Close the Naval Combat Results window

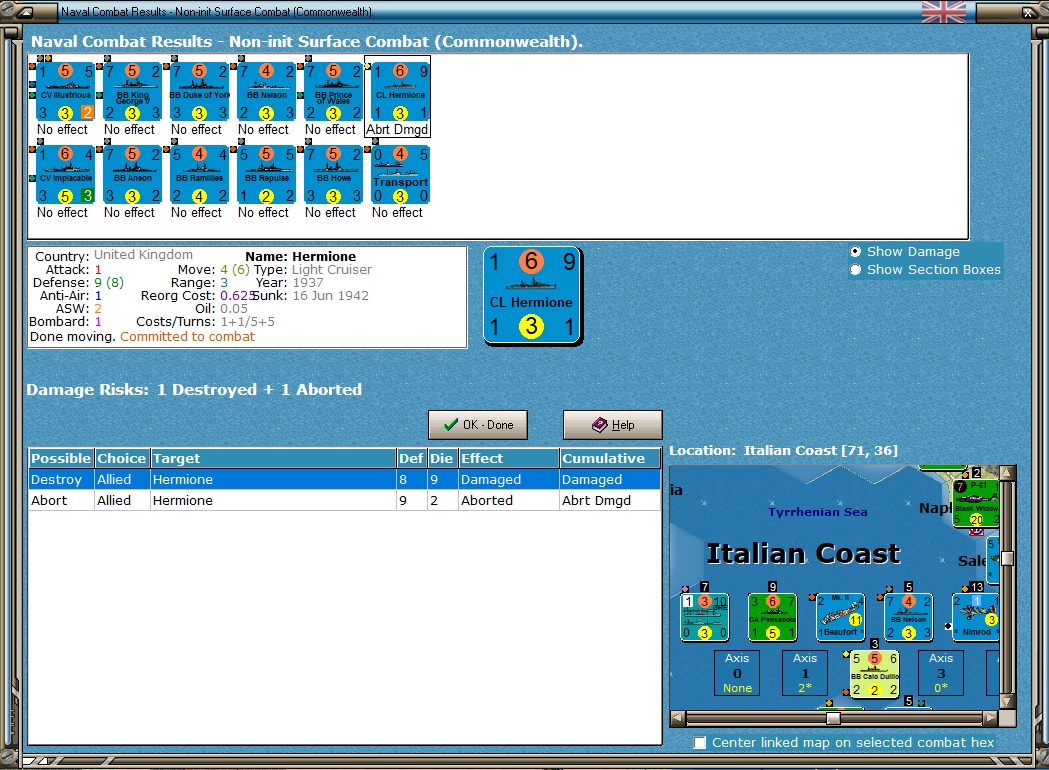click(x=1028, y=12)
